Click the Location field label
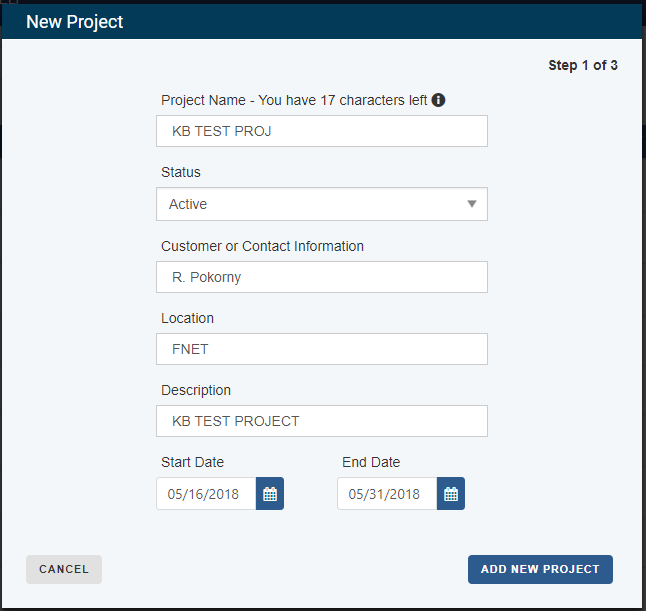This screenshot has height=611, width=646. [x=187, y=318]
